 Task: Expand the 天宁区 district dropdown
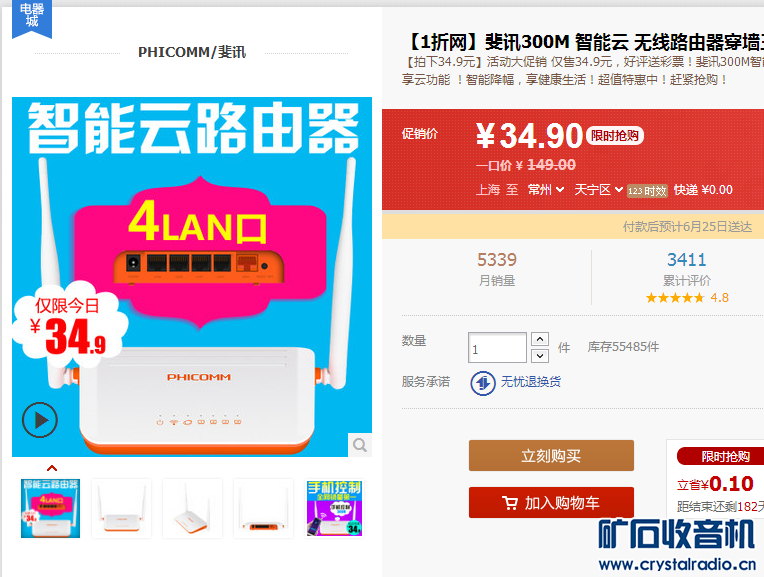click(x=598, y=190)
